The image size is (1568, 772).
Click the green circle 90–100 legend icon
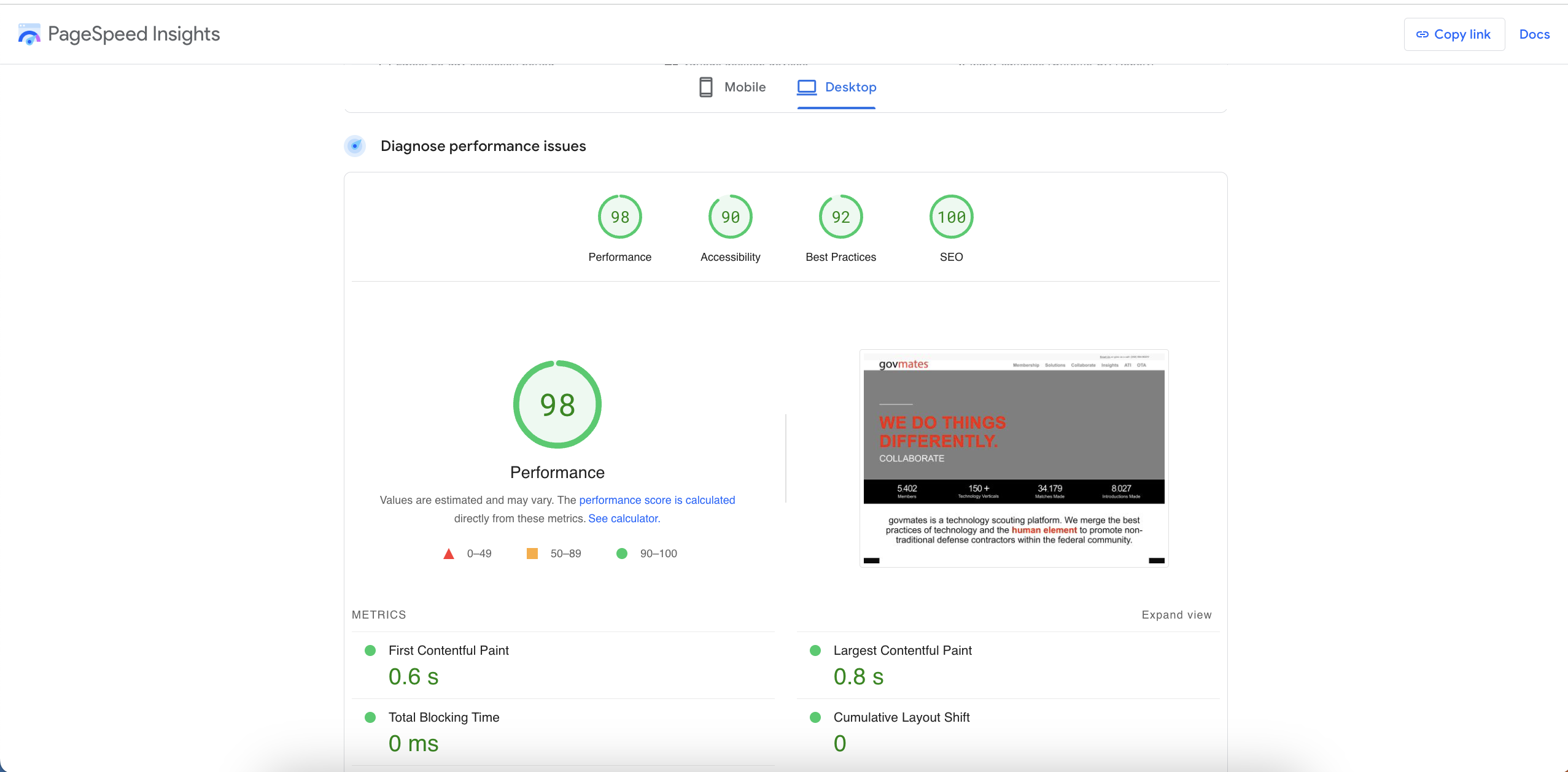622,554
